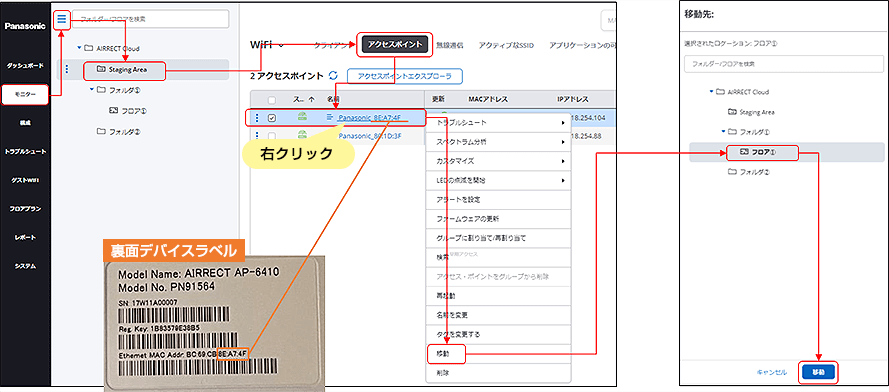Click the search field in 移動先 dialog
Image resolution: width=889 pixels, height=392 pixels.
tap(784, 64)
